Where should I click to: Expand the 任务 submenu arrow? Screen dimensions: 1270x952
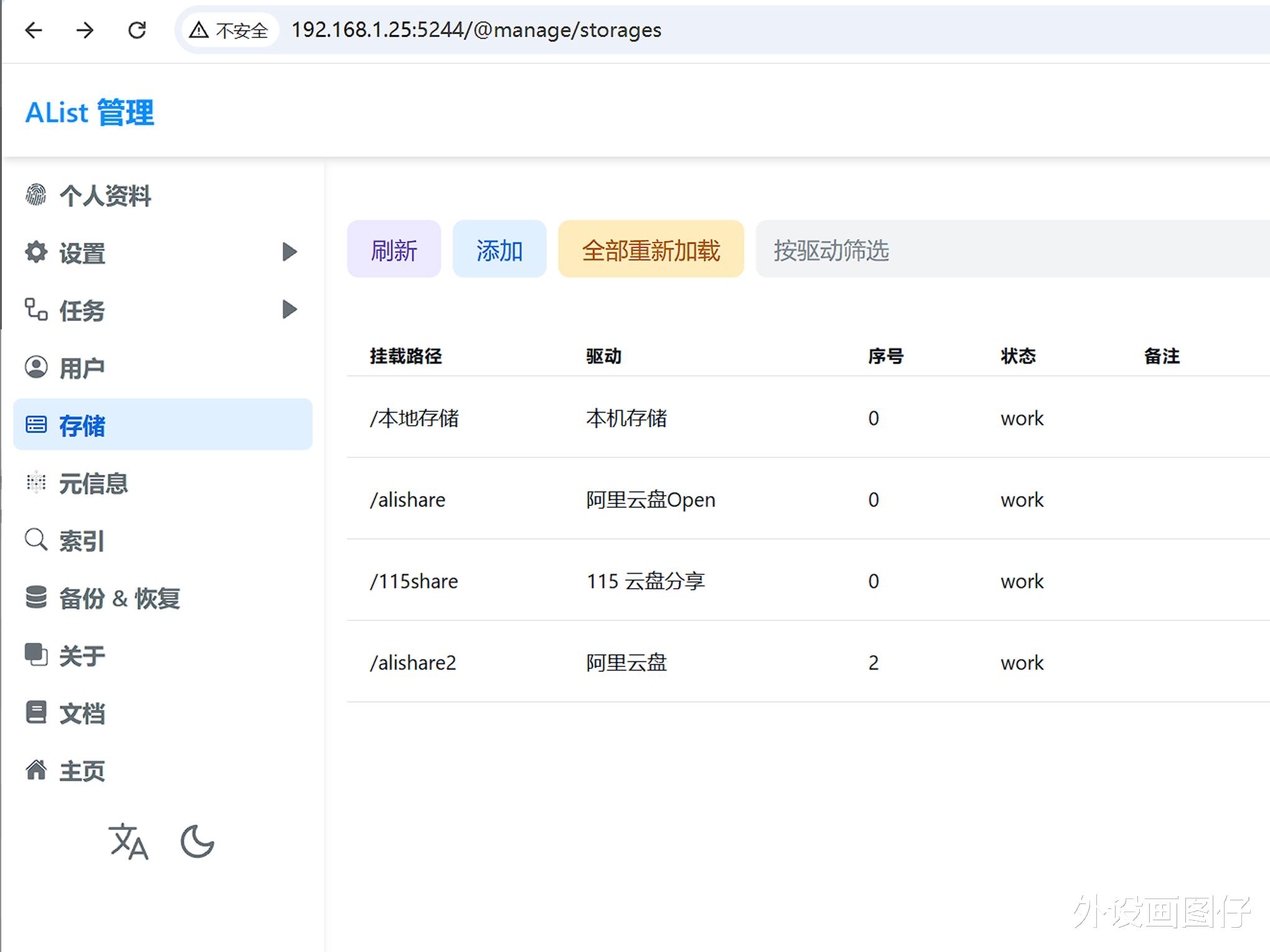click(x=289, y=309)
